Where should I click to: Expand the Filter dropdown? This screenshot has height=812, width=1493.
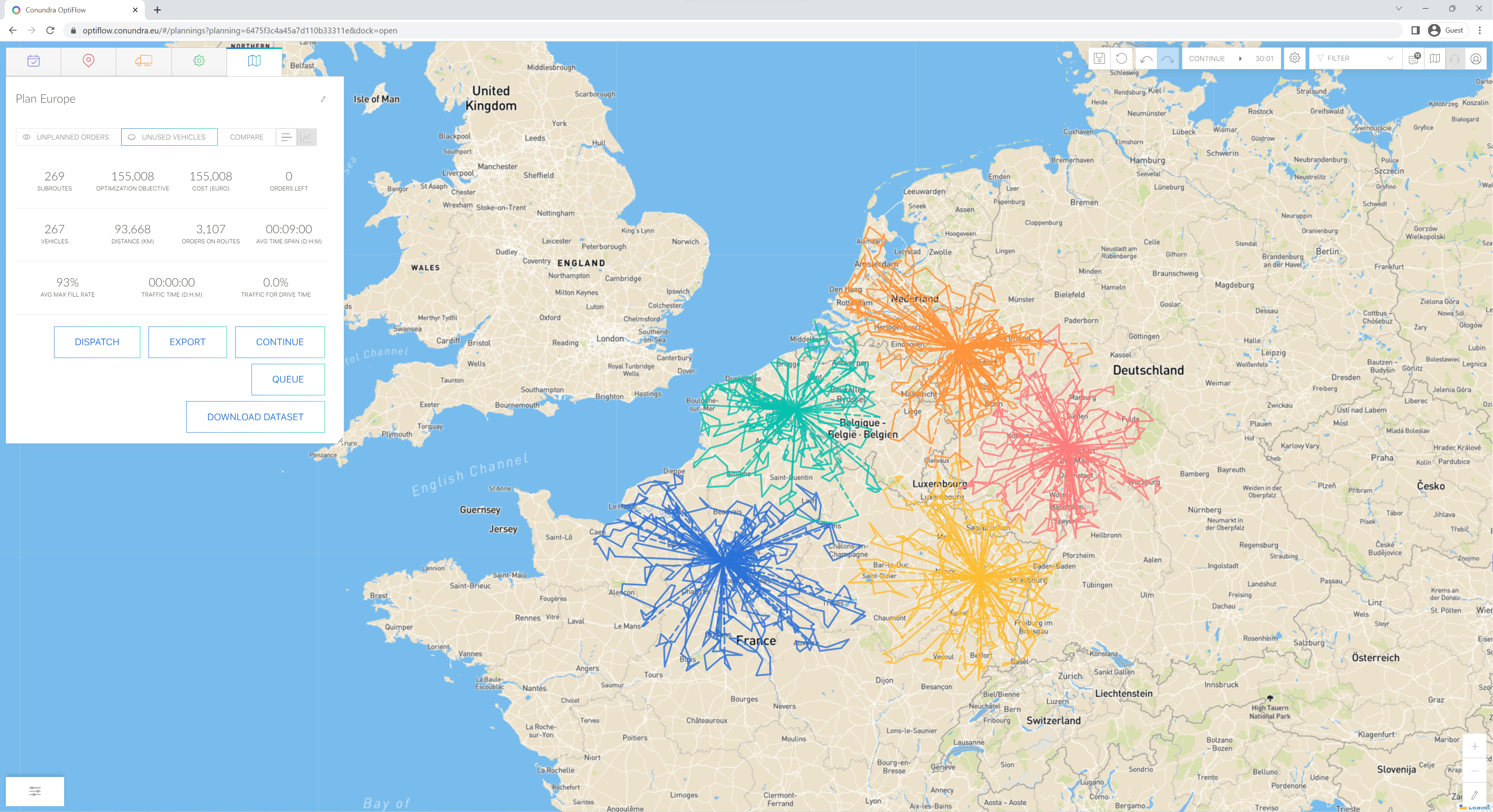click(x=1355, y=59)
